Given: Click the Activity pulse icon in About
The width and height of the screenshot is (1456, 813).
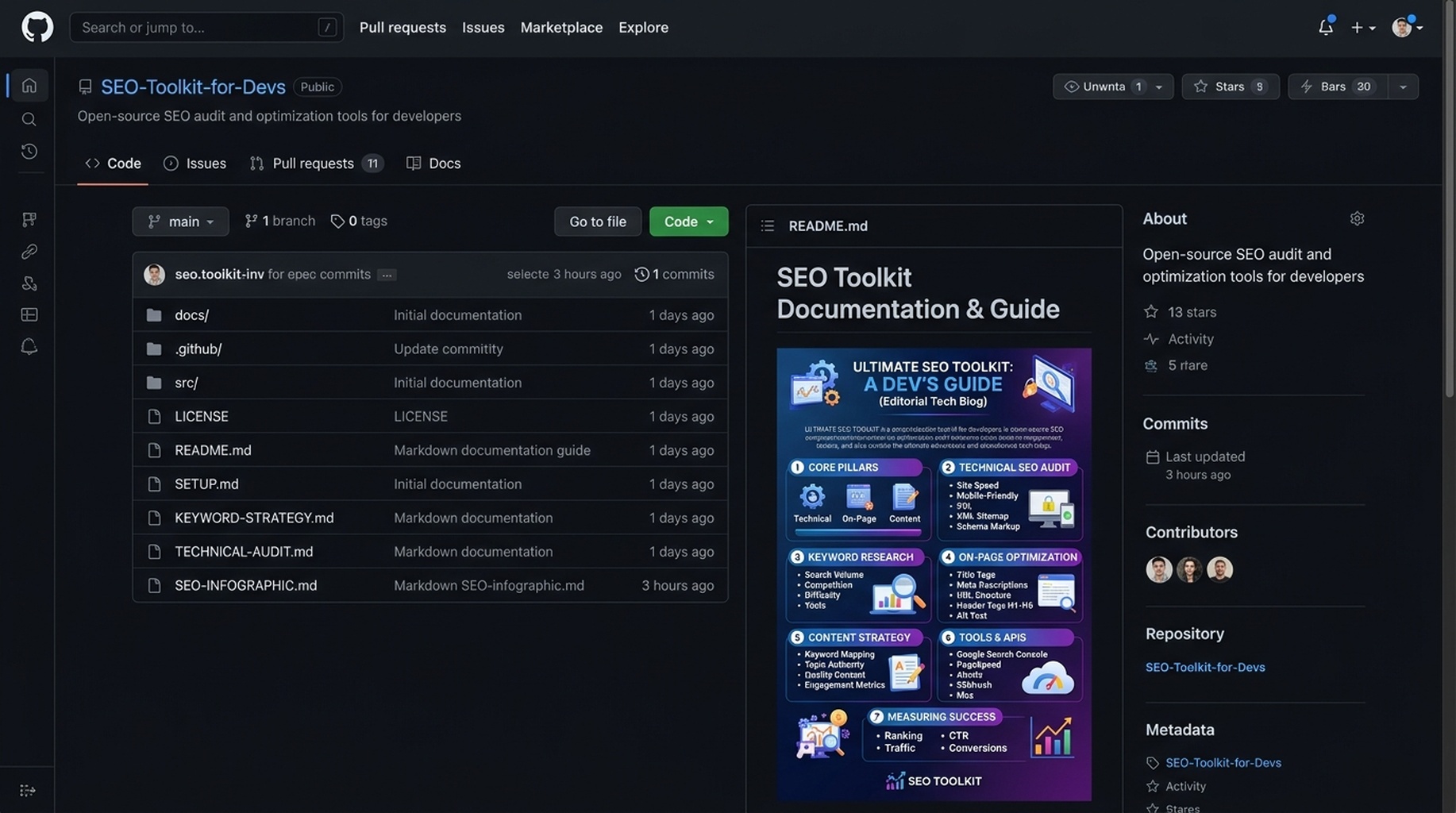Looking at the screenshot, I should click(x=1151, y=339).
